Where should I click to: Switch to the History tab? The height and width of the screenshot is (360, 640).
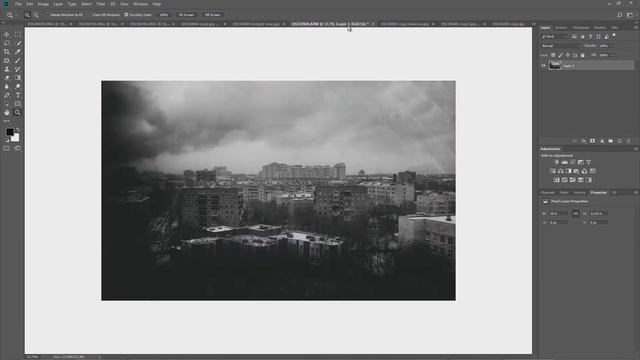point(579,193)
